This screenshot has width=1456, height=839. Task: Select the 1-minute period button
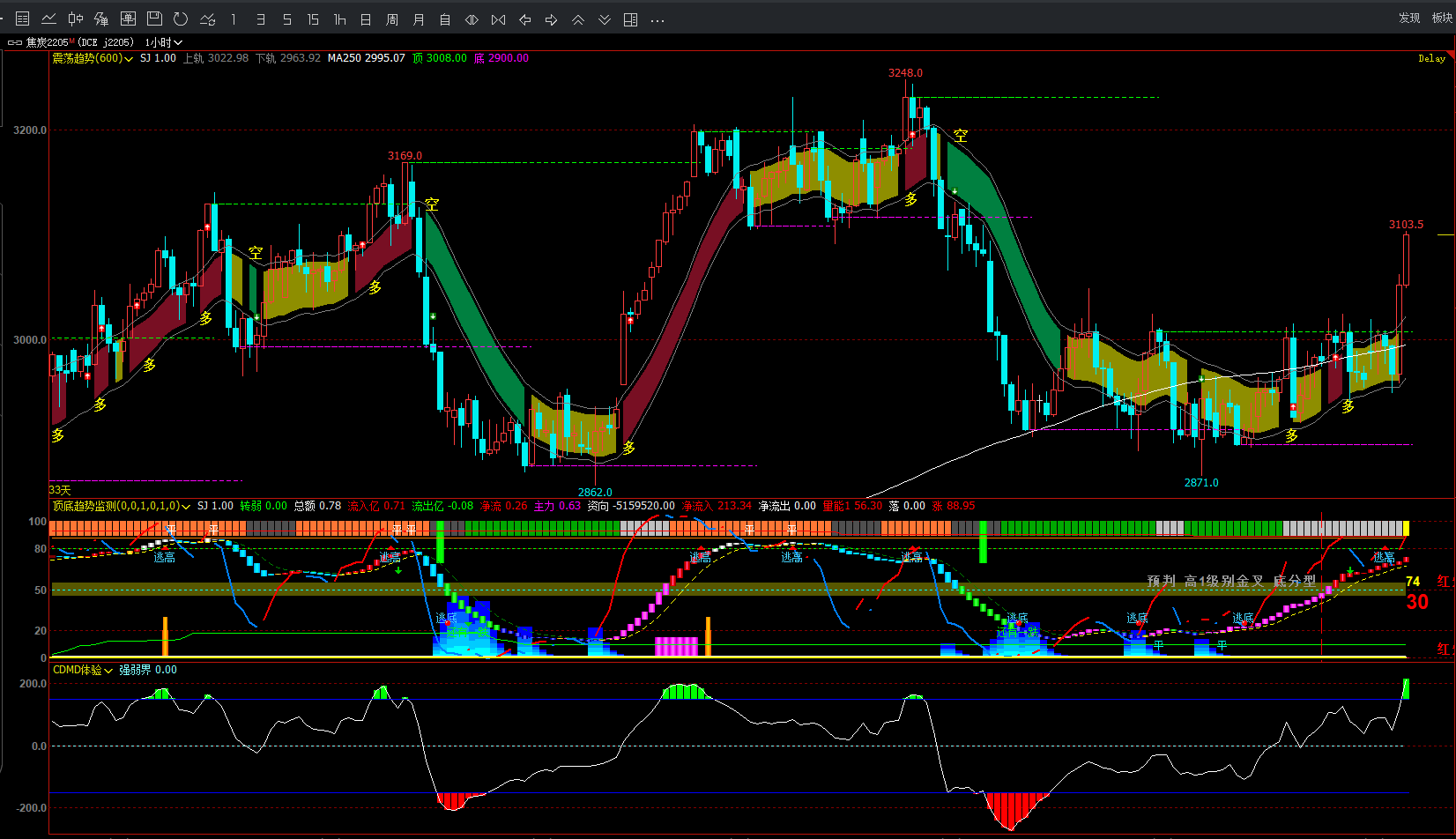tap(234, 19)
